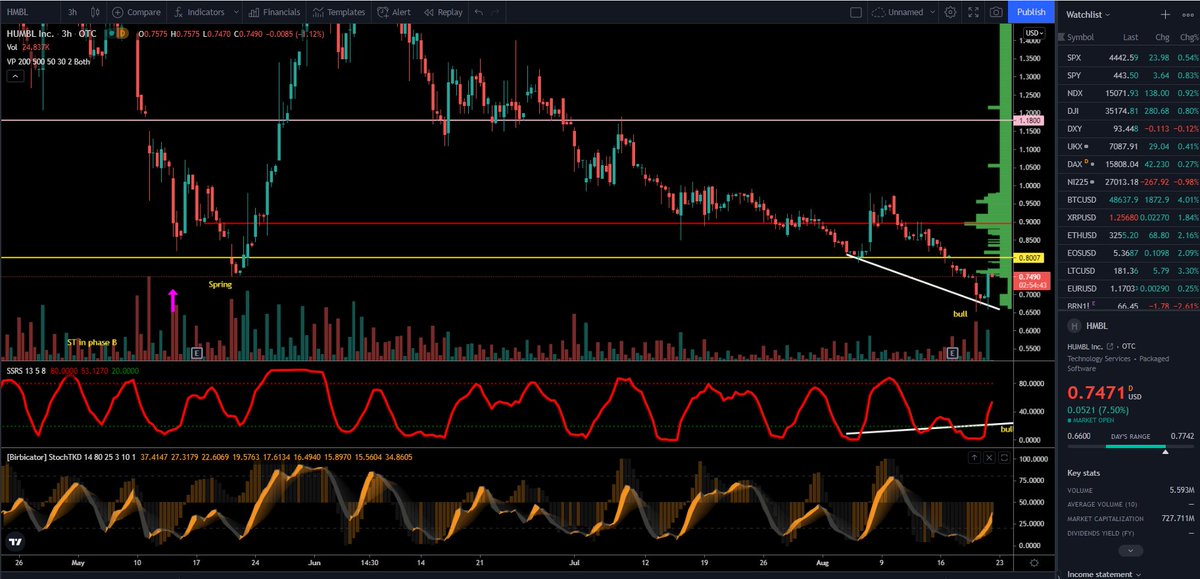Add a symbol to the watchlist

pyautogui.click(x=1165, y=15)
